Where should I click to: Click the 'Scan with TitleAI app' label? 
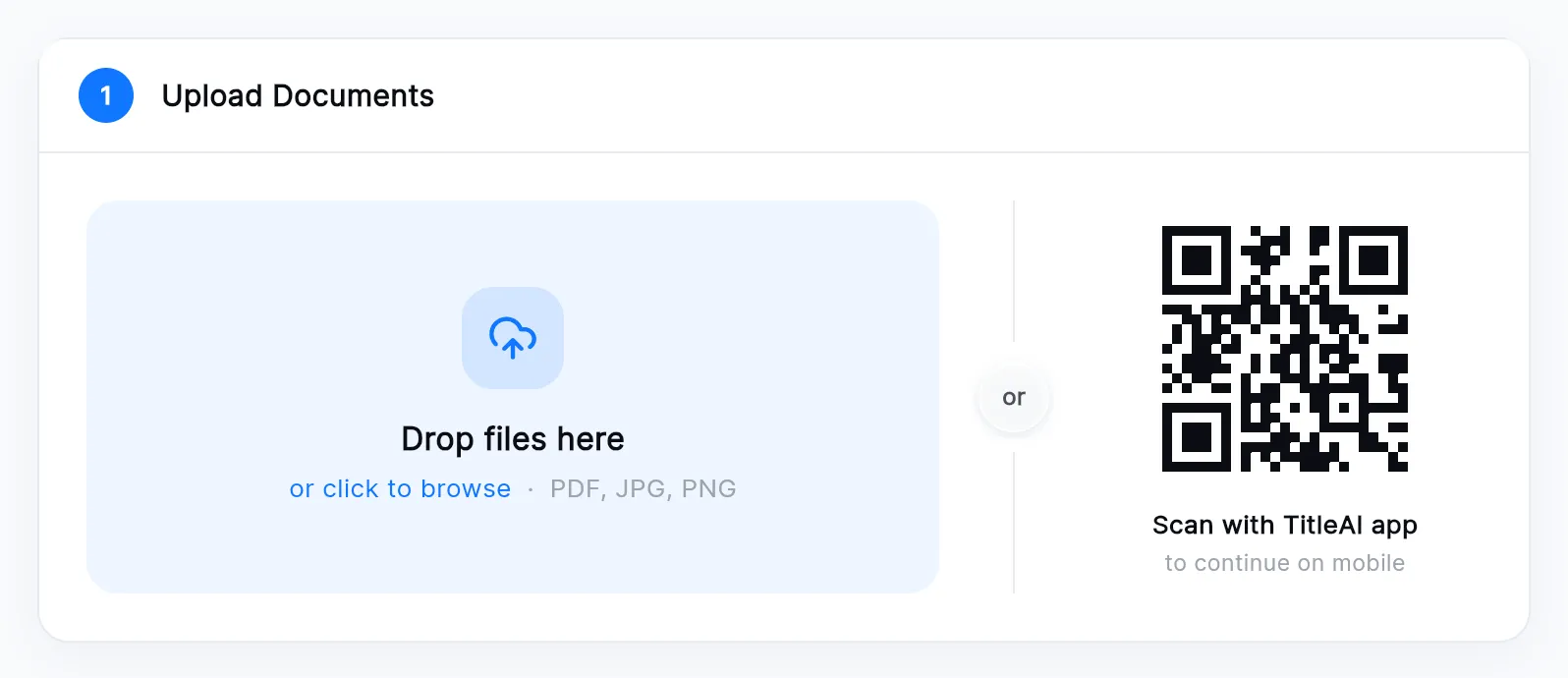1285,526
